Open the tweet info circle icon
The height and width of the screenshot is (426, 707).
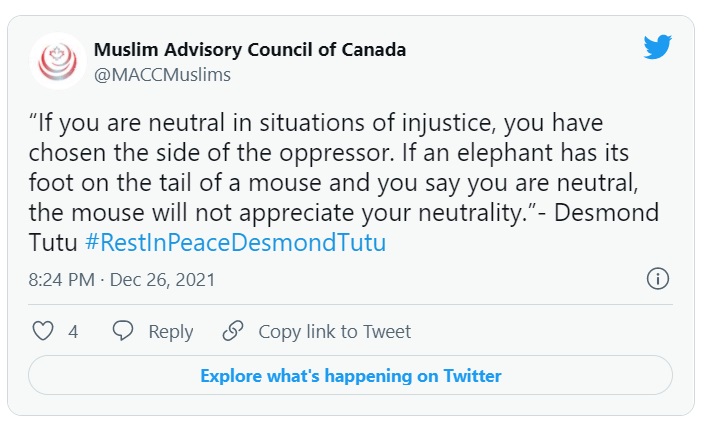coord(658,279)
